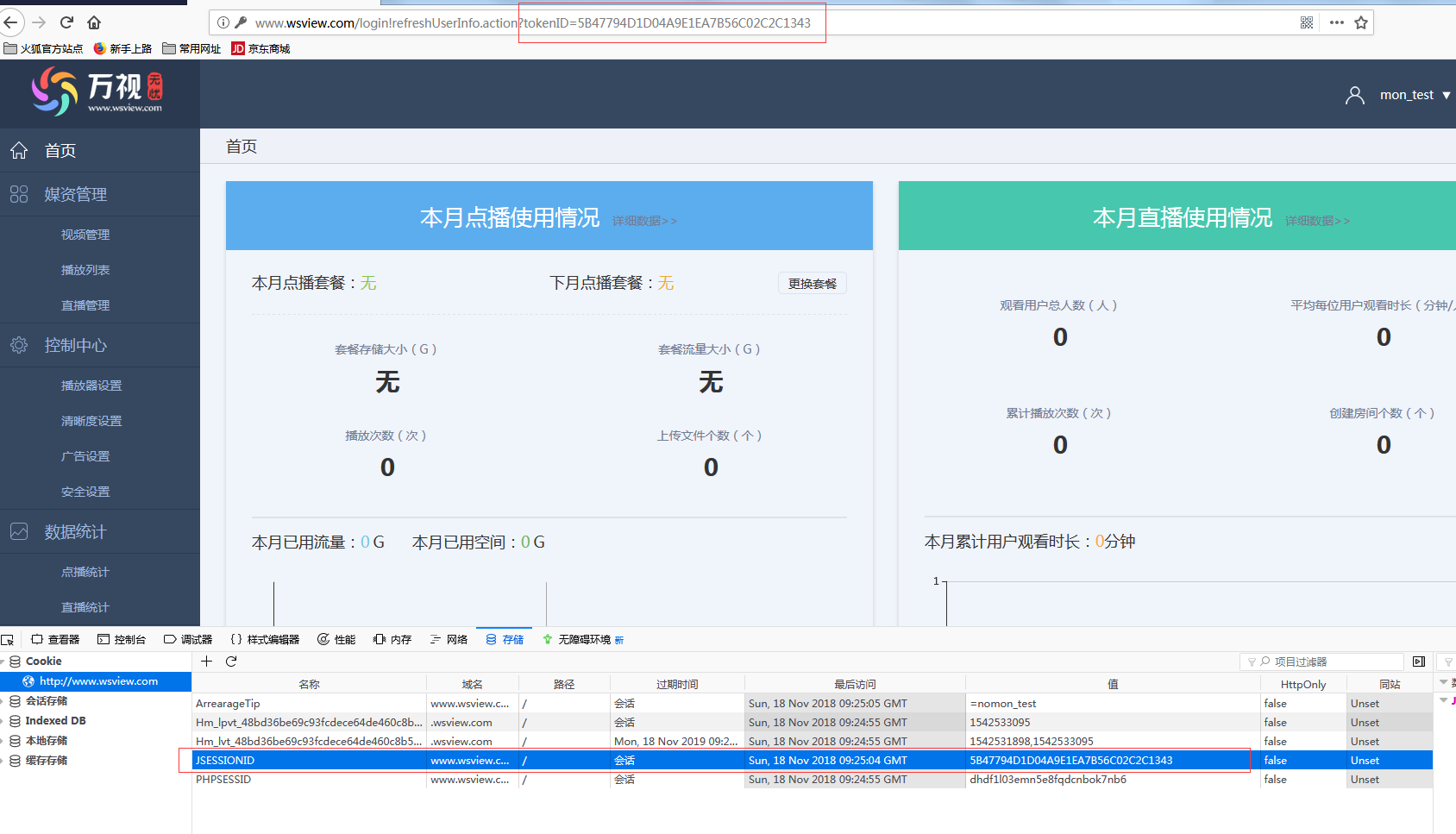This screenshot has width=1456, height=834.
Task: Select 视频管理 in the sidebar menu
Action: tap(85, 234)
